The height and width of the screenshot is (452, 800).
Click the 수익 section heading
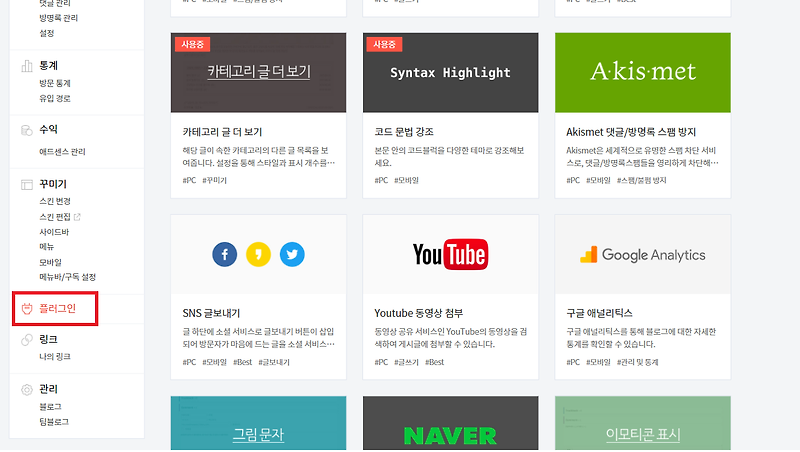click(49, 130)
